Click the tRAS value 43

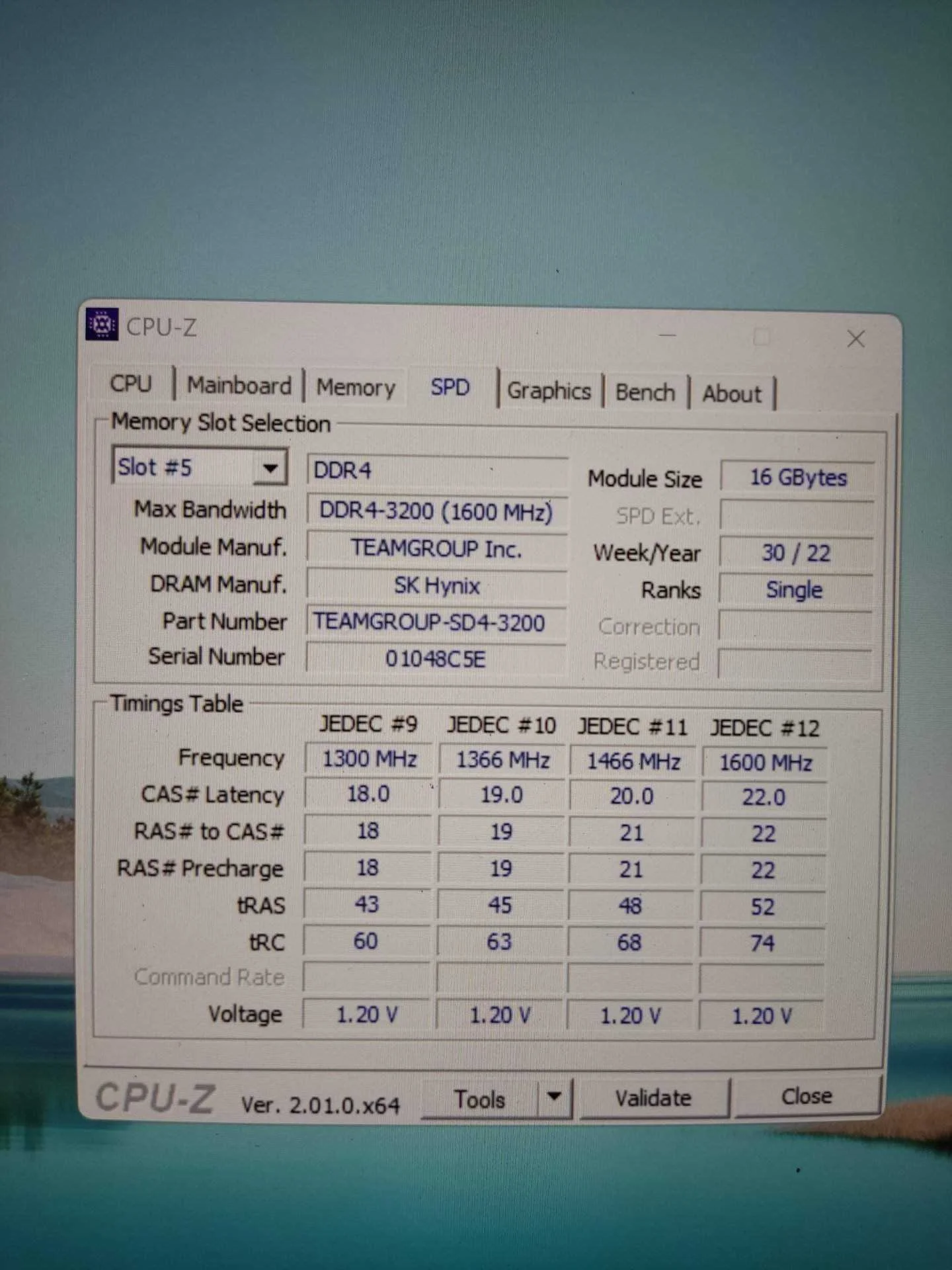(x=367, y=905)
